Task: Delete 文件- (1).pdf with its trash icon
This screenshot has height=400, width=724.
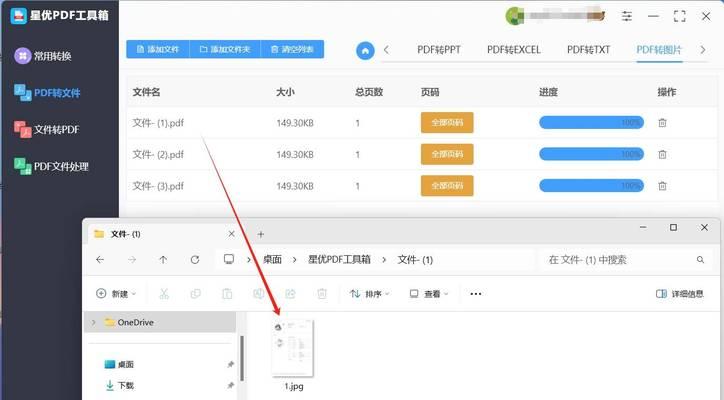Action: pyautogui.click(x=662, y=123)
